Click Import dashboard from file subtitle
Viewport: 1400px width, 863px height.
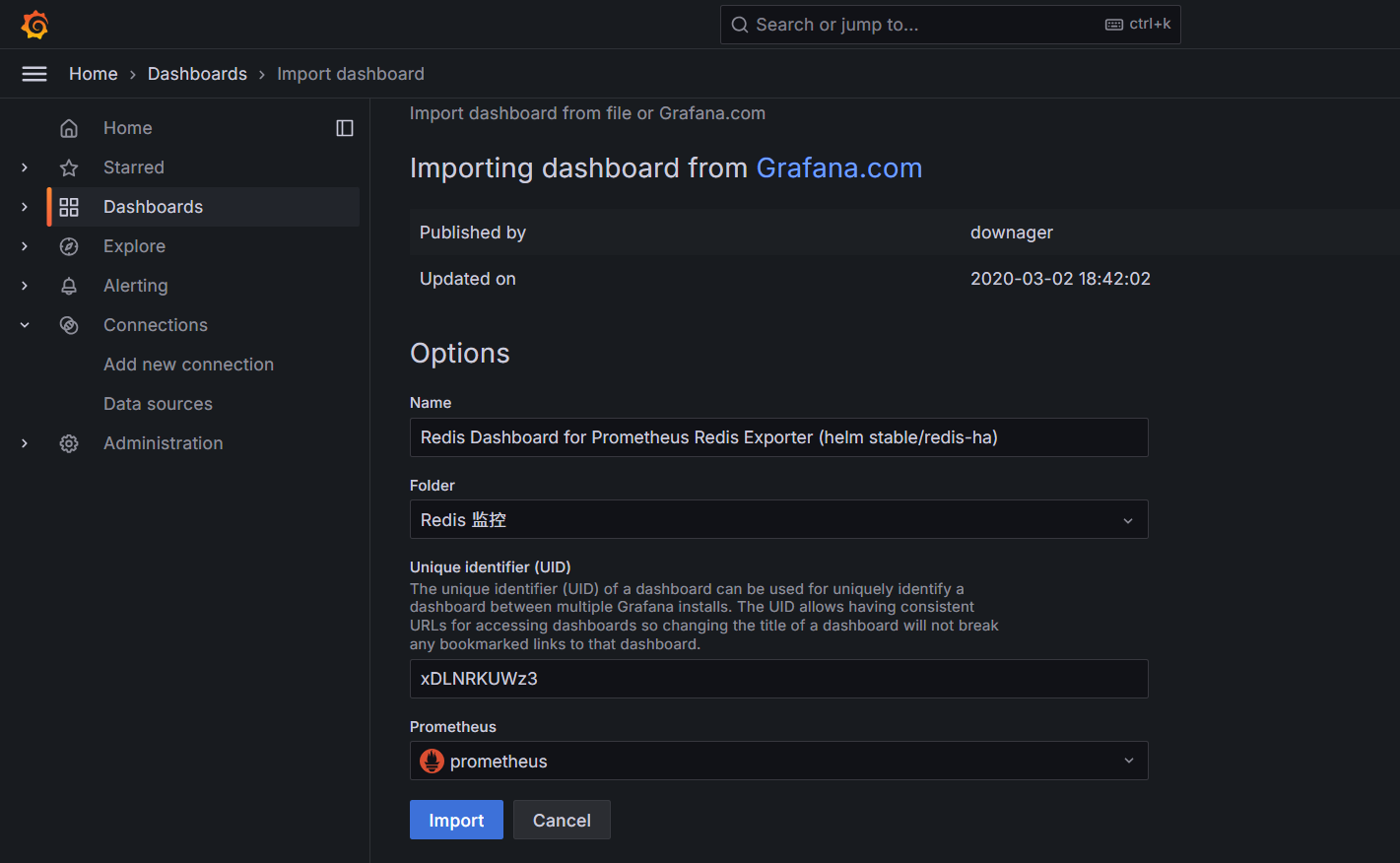(587, 113)
